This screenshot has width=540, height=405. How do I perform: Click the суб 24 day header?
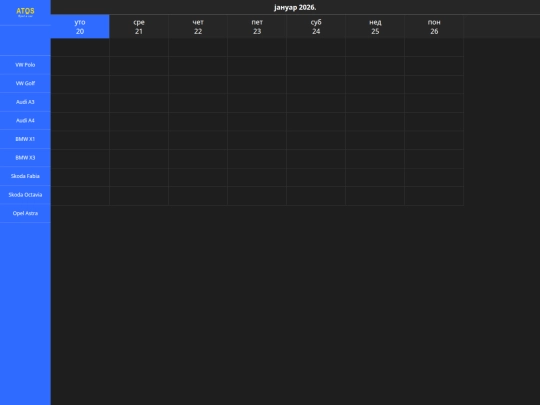click(x=316, y=27)
